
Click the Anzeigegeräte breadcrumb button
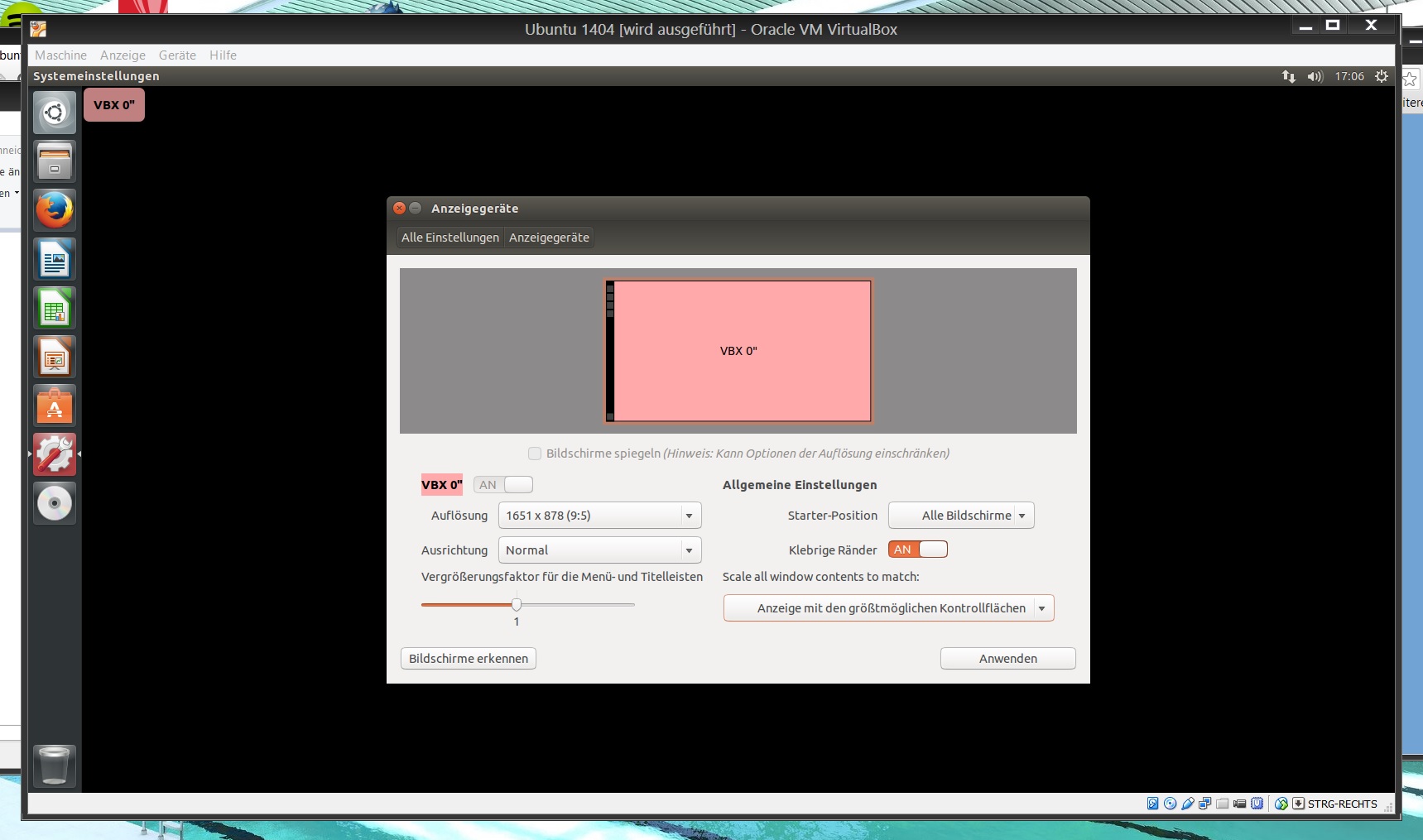click(x=549, y=238)
